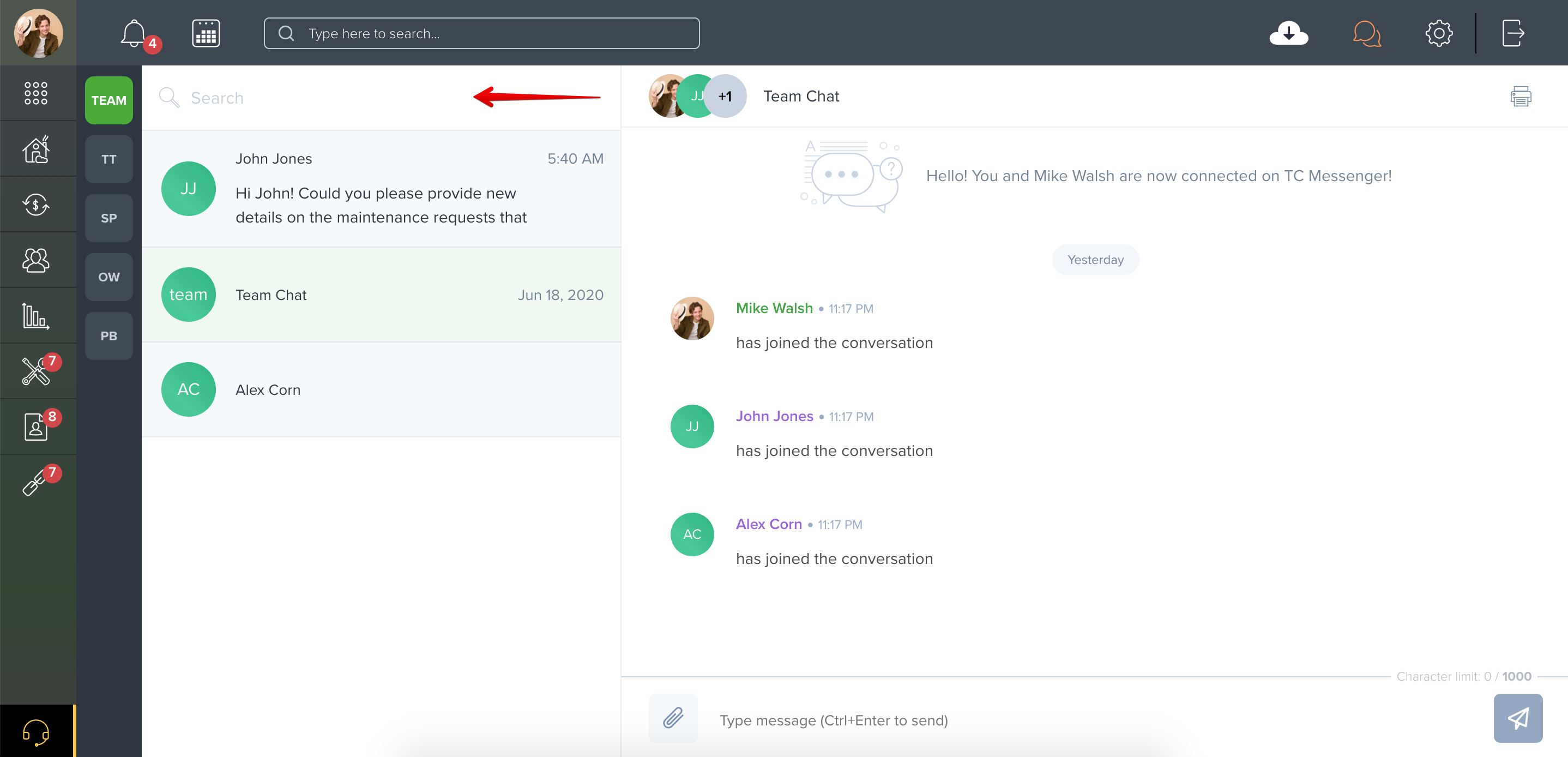Image resolution: width=1568 pixels, height=757 pixels.
Task: Open John Jones conversation
Action: [381, 188]
